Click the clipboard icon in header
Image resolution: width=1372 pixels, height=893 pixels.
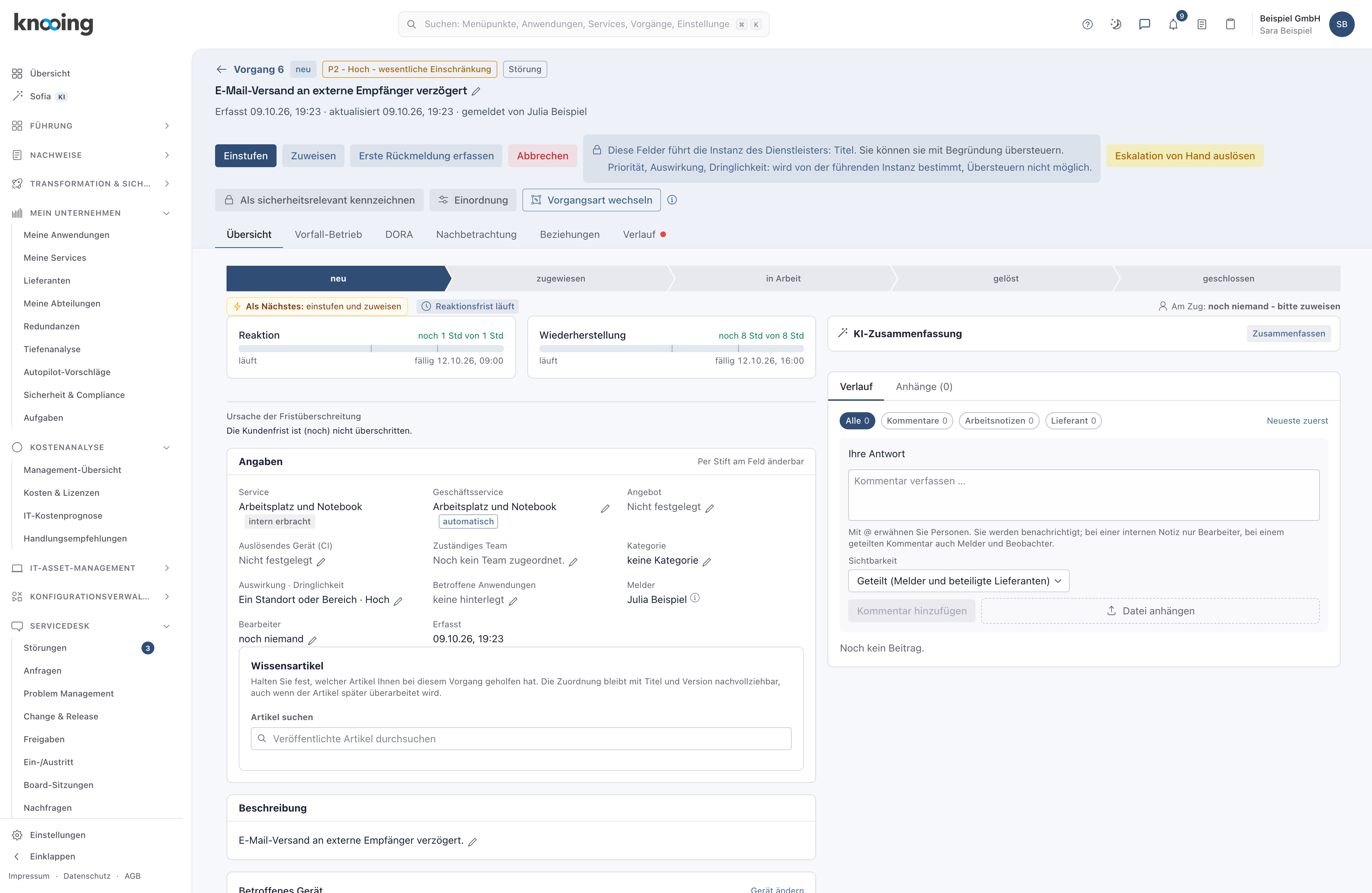coord(1231,24)
